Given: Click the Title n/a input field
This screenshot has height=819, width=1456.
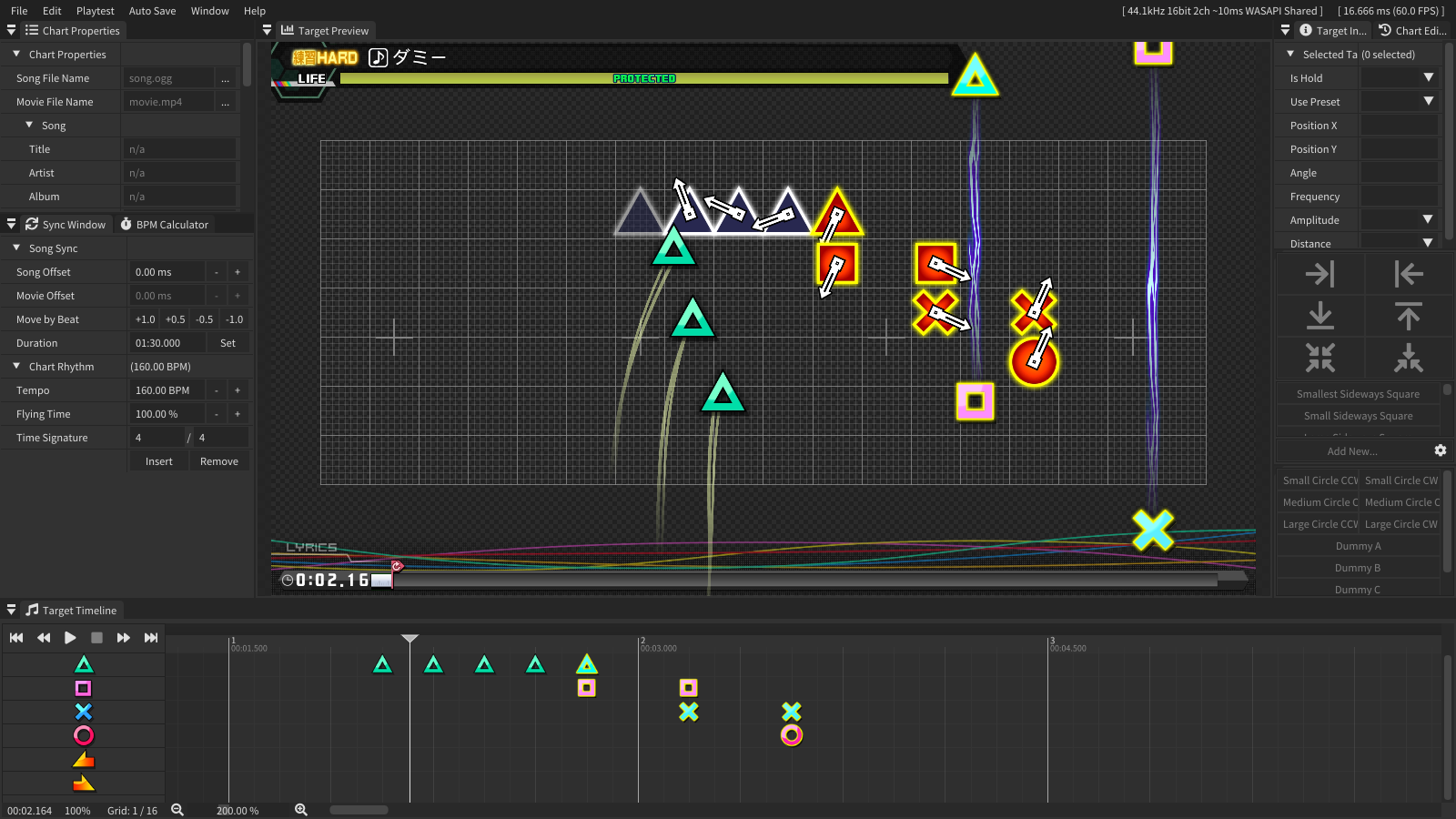Looking at the screenshot, I should point(179,149).
